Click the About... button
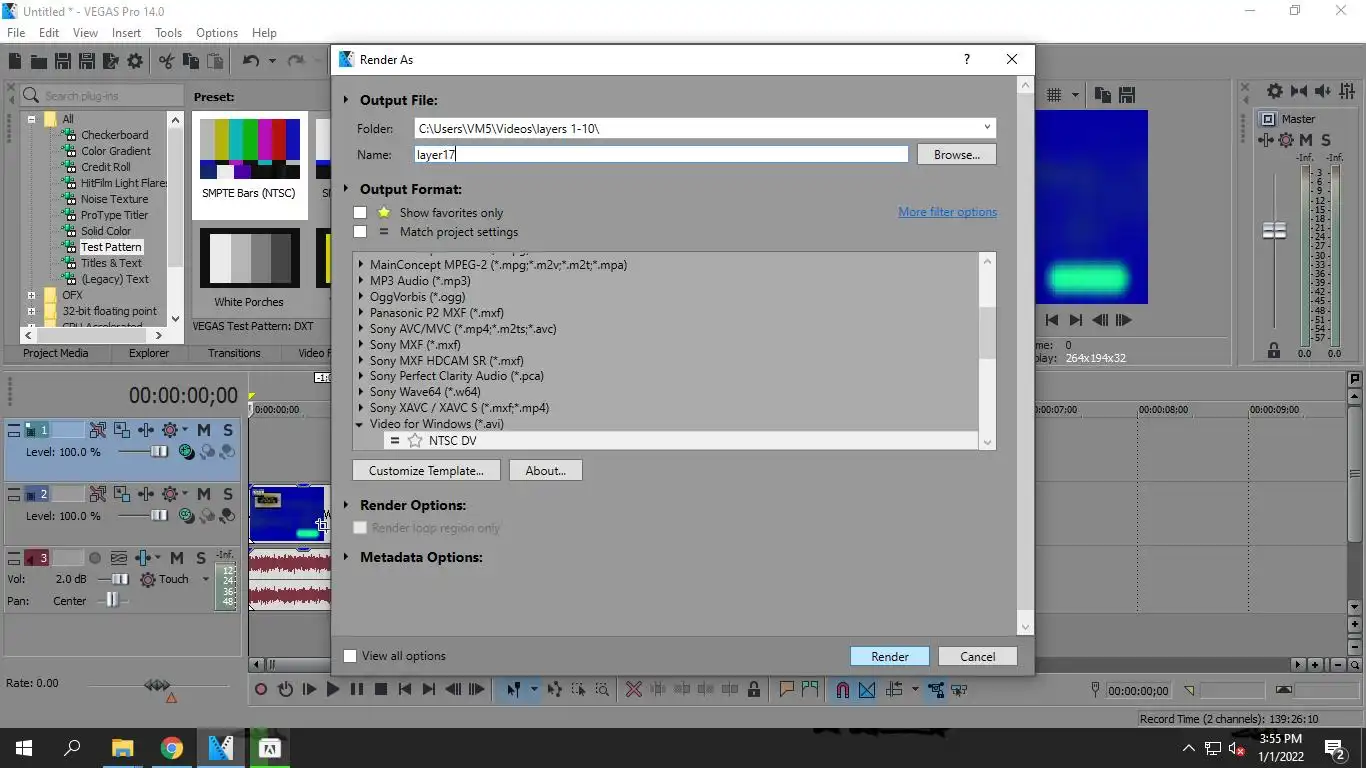Image resolution: width=1366 pixels, height=768 pixels. click(546, 471)
